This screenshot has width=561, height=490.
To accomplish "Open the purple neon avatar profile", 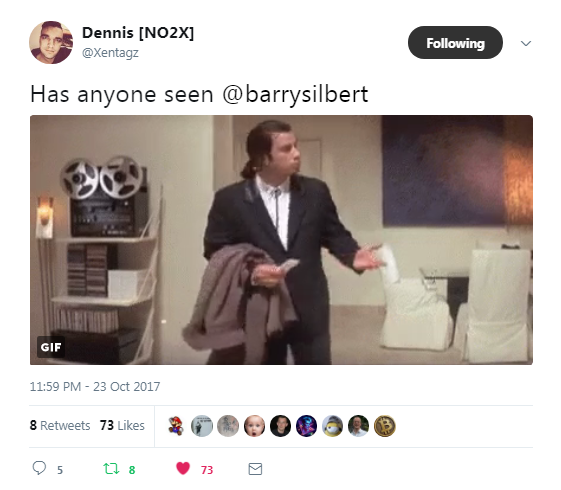I will tap(306, 426).
